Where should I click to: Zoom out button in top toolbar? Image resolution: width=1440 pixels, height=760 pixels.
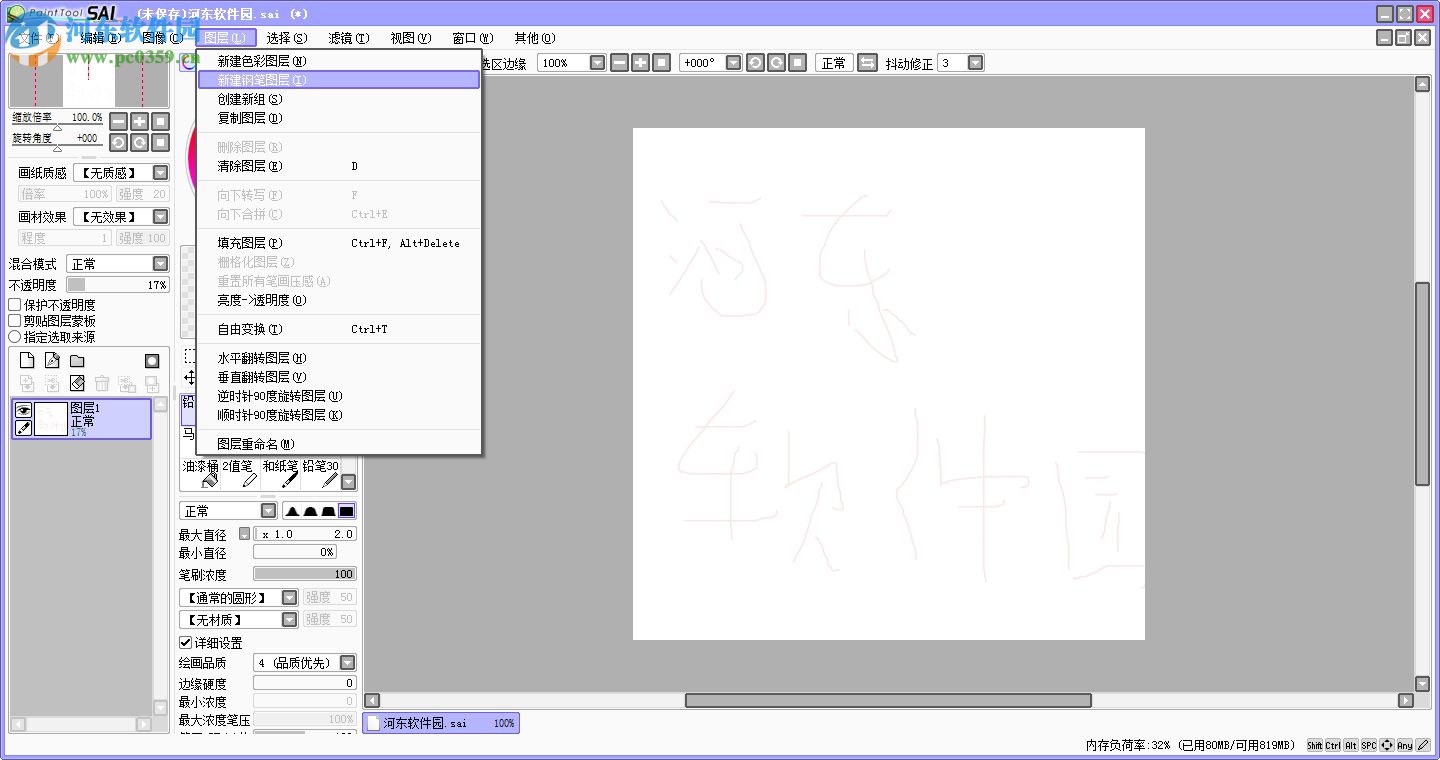tap(620, 62)
